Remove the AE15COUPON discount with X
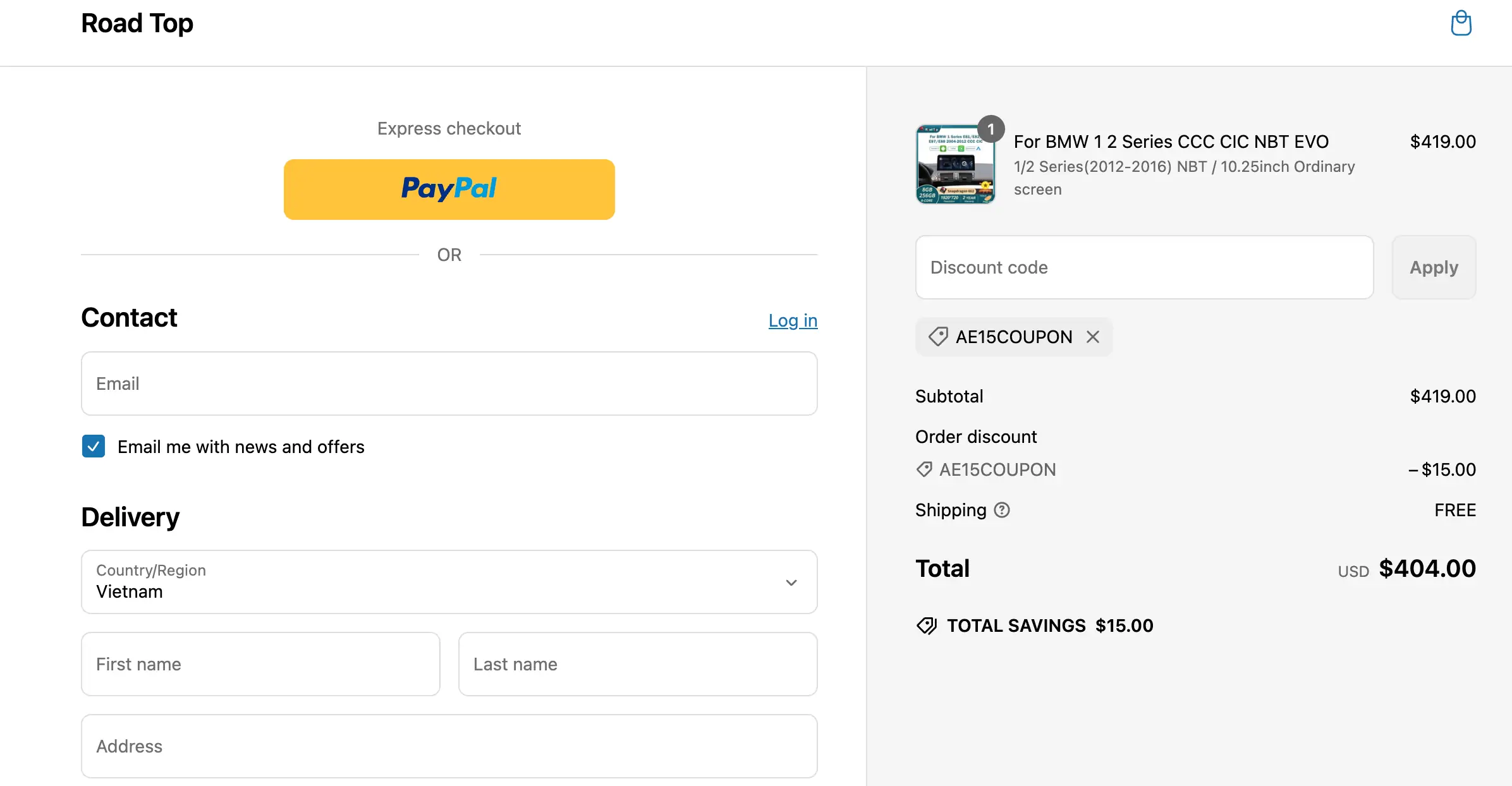Viewport: 1512px width, 786px height. tap(1093, 337)
